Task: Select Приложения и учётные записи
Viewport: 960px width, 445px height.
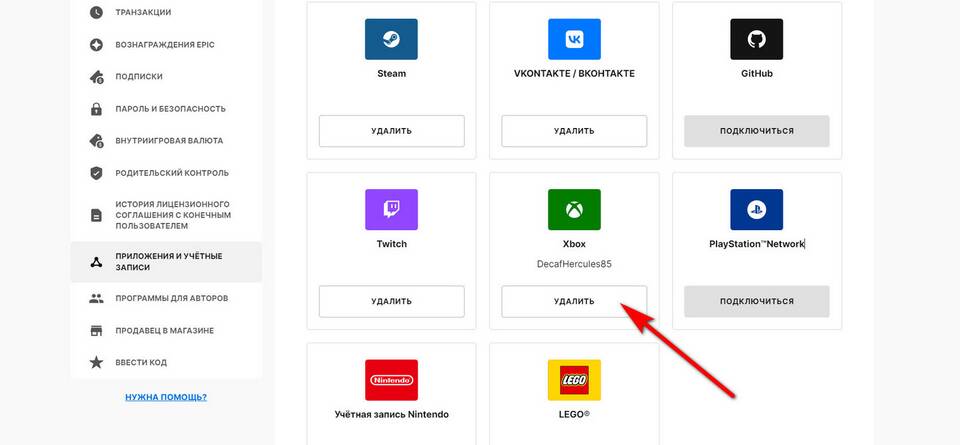Action: tap(166, 262)
